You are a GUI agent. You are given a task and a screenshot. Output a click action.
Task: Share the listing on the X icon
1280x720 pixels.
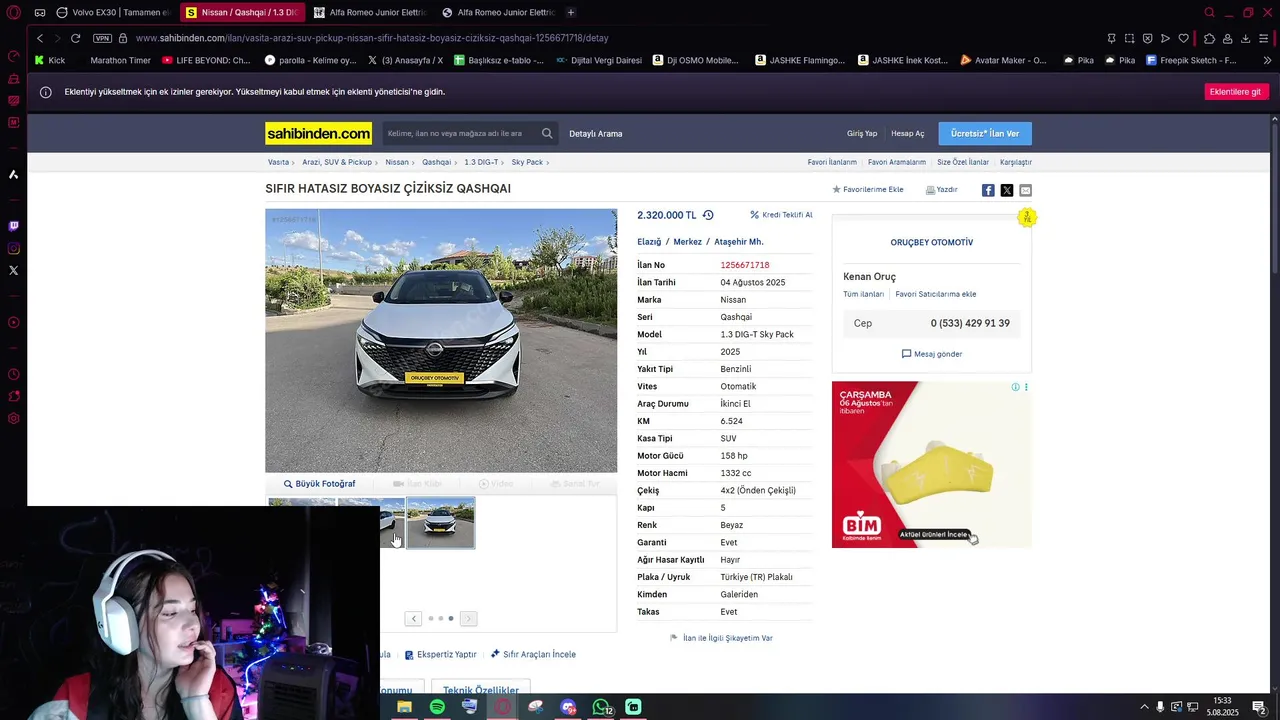pos(1007,190)
